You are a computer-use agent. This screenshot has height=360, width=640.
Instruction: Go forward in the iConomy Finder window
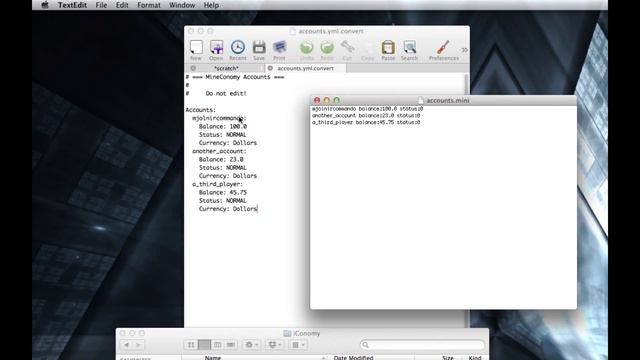[138, 345]
